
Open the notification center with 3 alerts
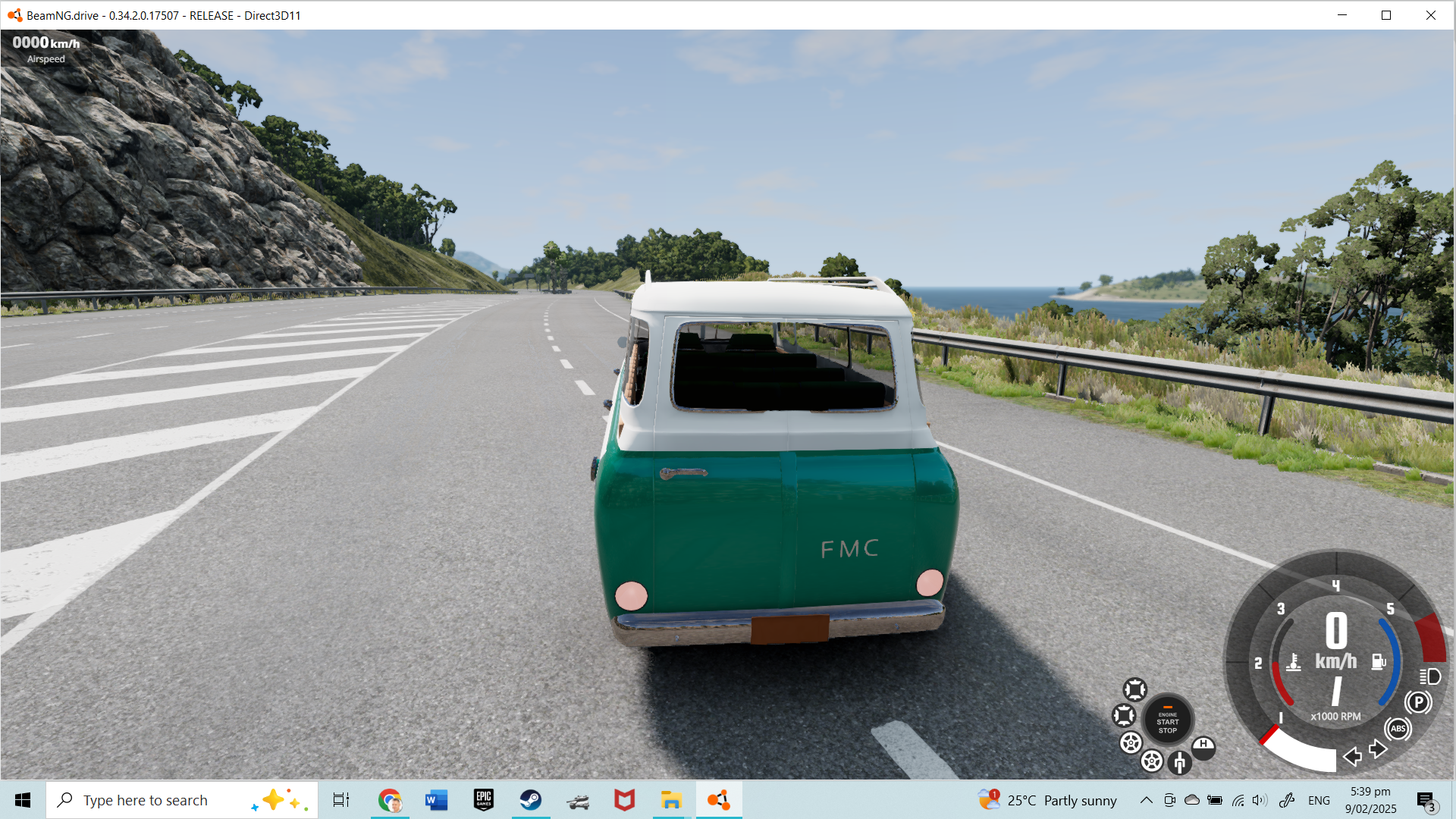pos(1427,801)
